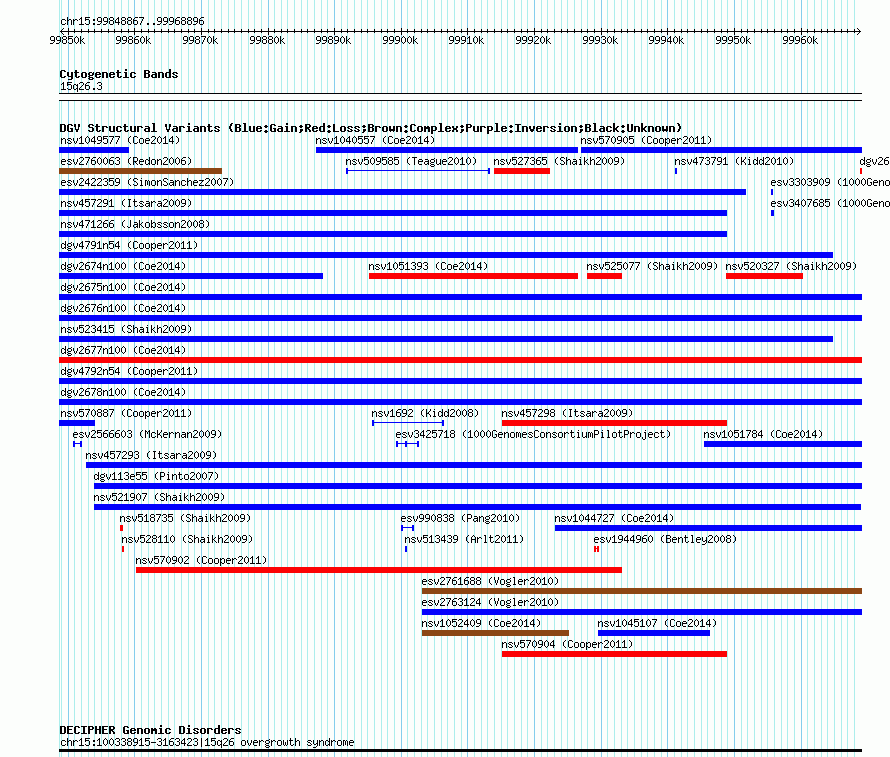The width and height of the screenshot is (890, 757).
Task: Click esv3425718 (1000GenomesConsortiumPilotProject) label
Action: tap(533, 434)
